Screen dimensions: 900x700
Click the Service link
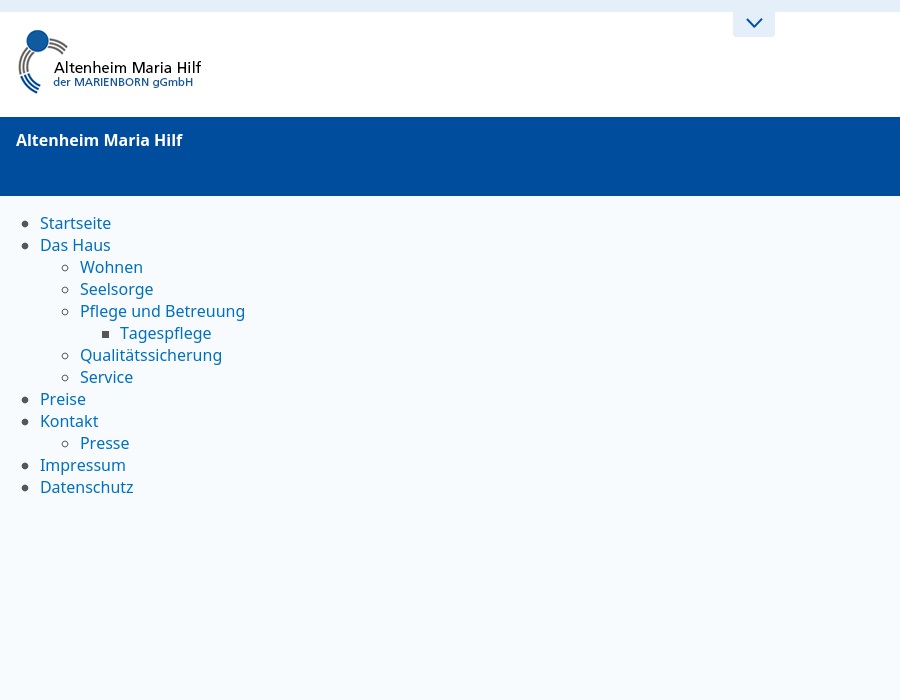point(106,377)
